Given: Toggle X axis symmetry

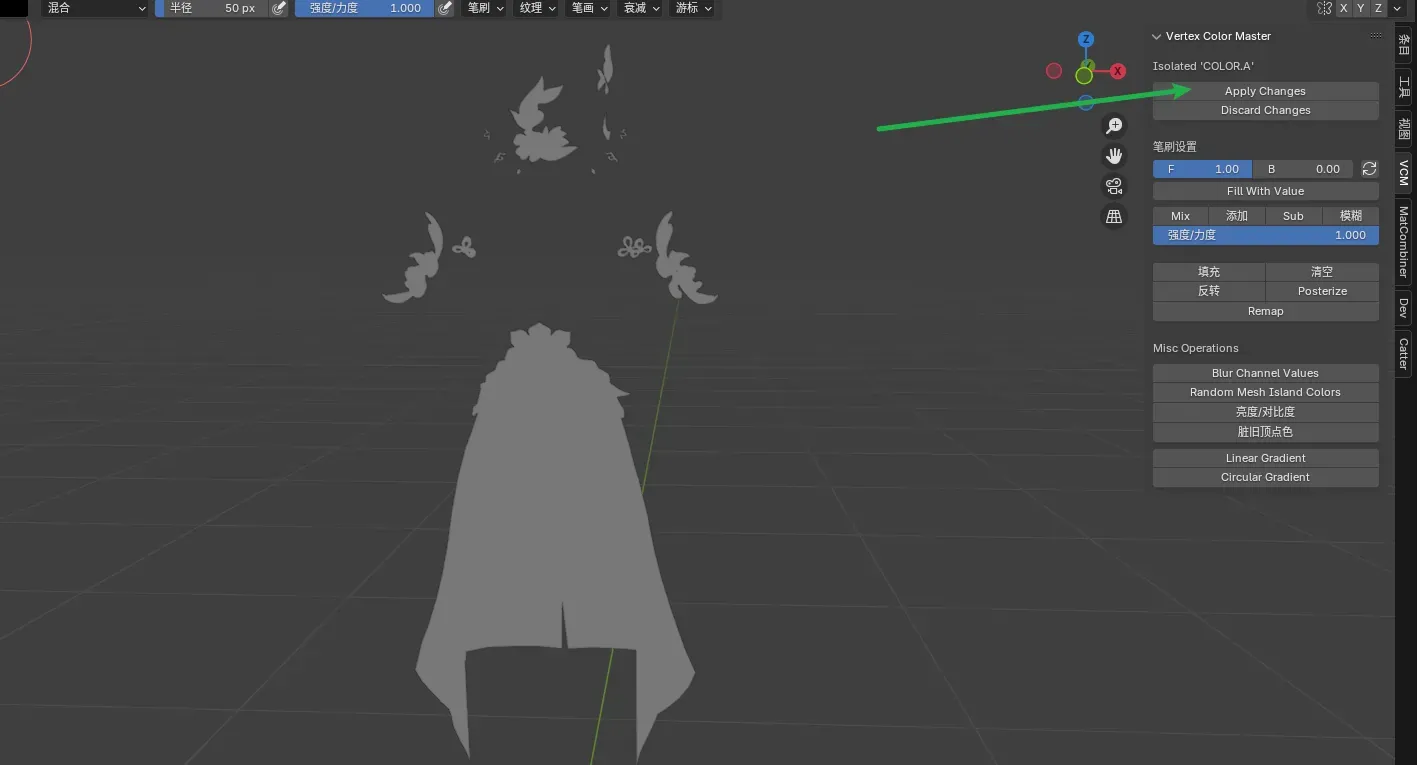Looking at the screenshot, I should tap(1343, 8).
